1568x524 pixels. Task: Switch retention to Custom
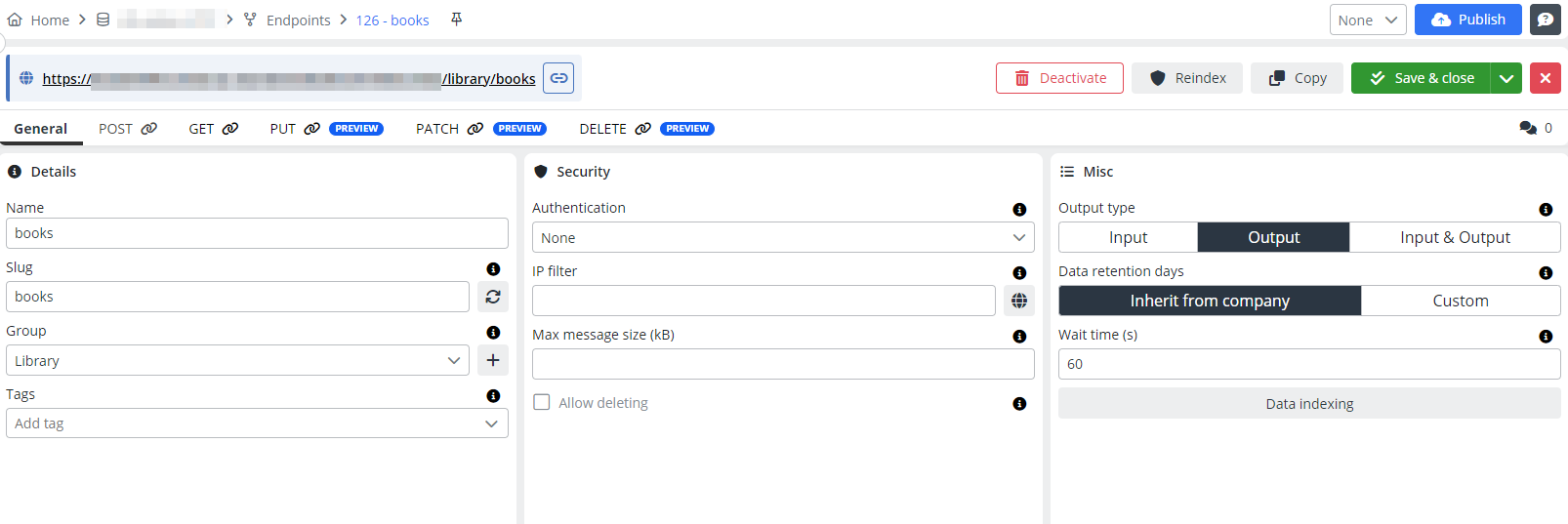click(x=1460, y=301)
